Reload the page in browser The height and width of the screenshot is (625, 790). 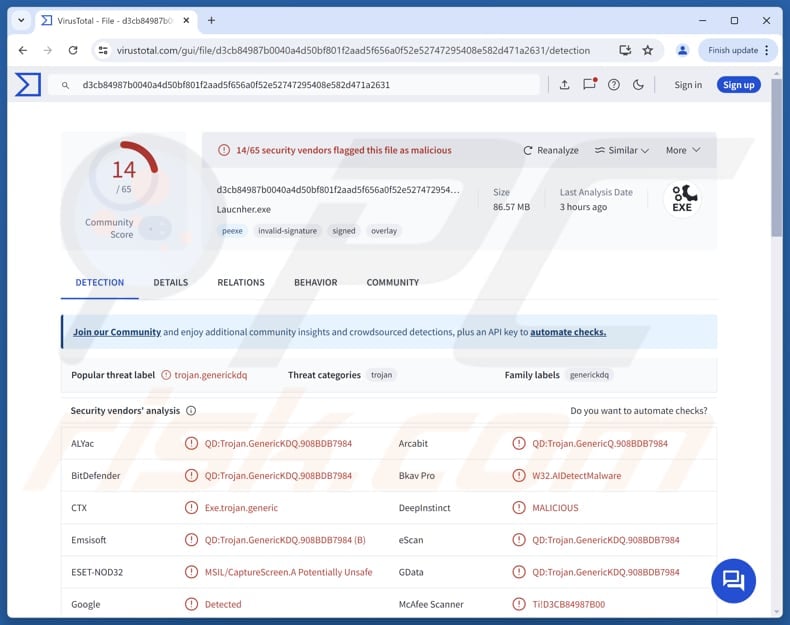pyautogui.click(x=73, y=50)
